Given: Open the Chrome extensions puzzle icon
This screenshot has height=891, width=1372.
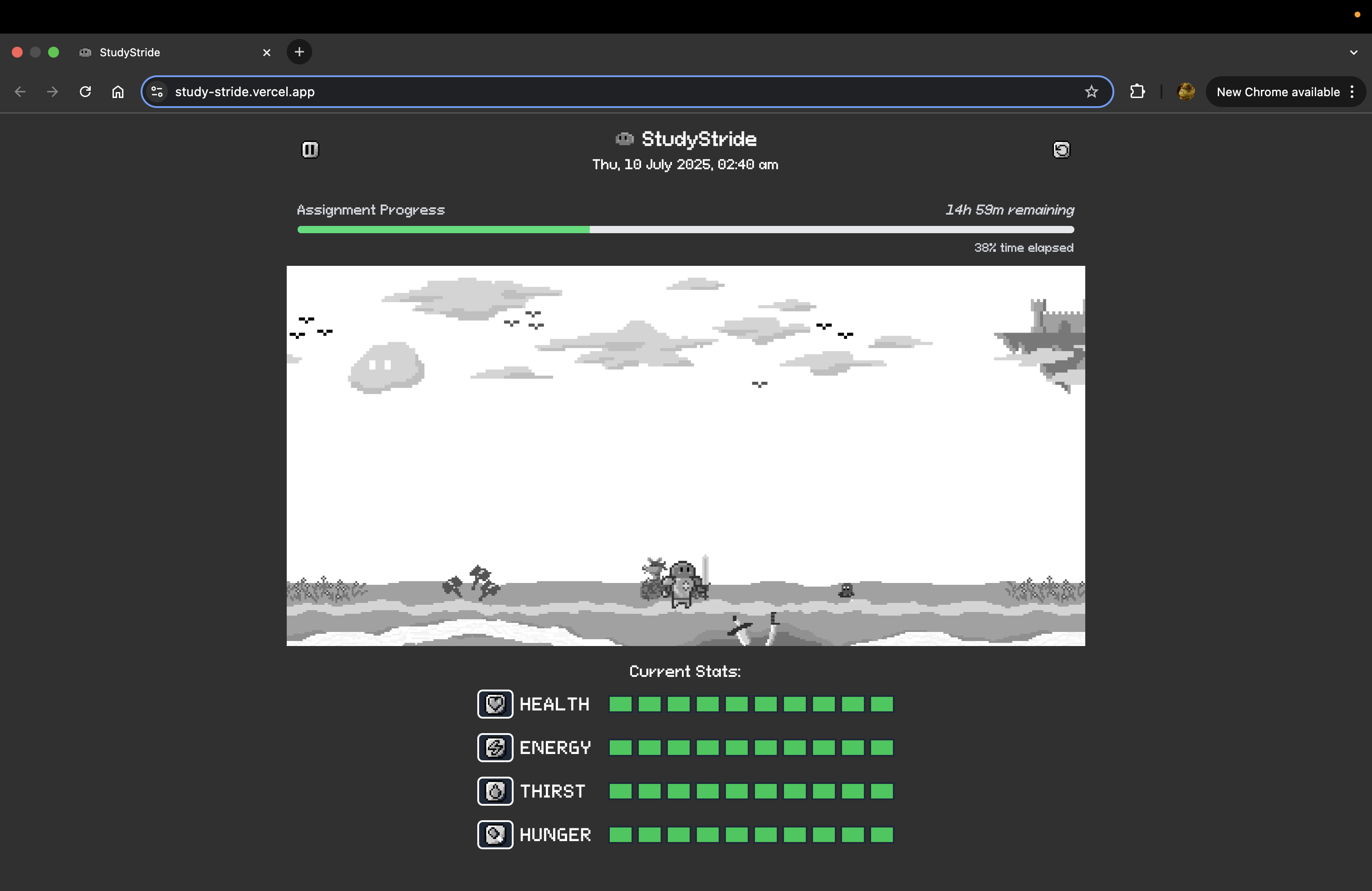Looking at the screenshot, I should tap(1137, 92).
